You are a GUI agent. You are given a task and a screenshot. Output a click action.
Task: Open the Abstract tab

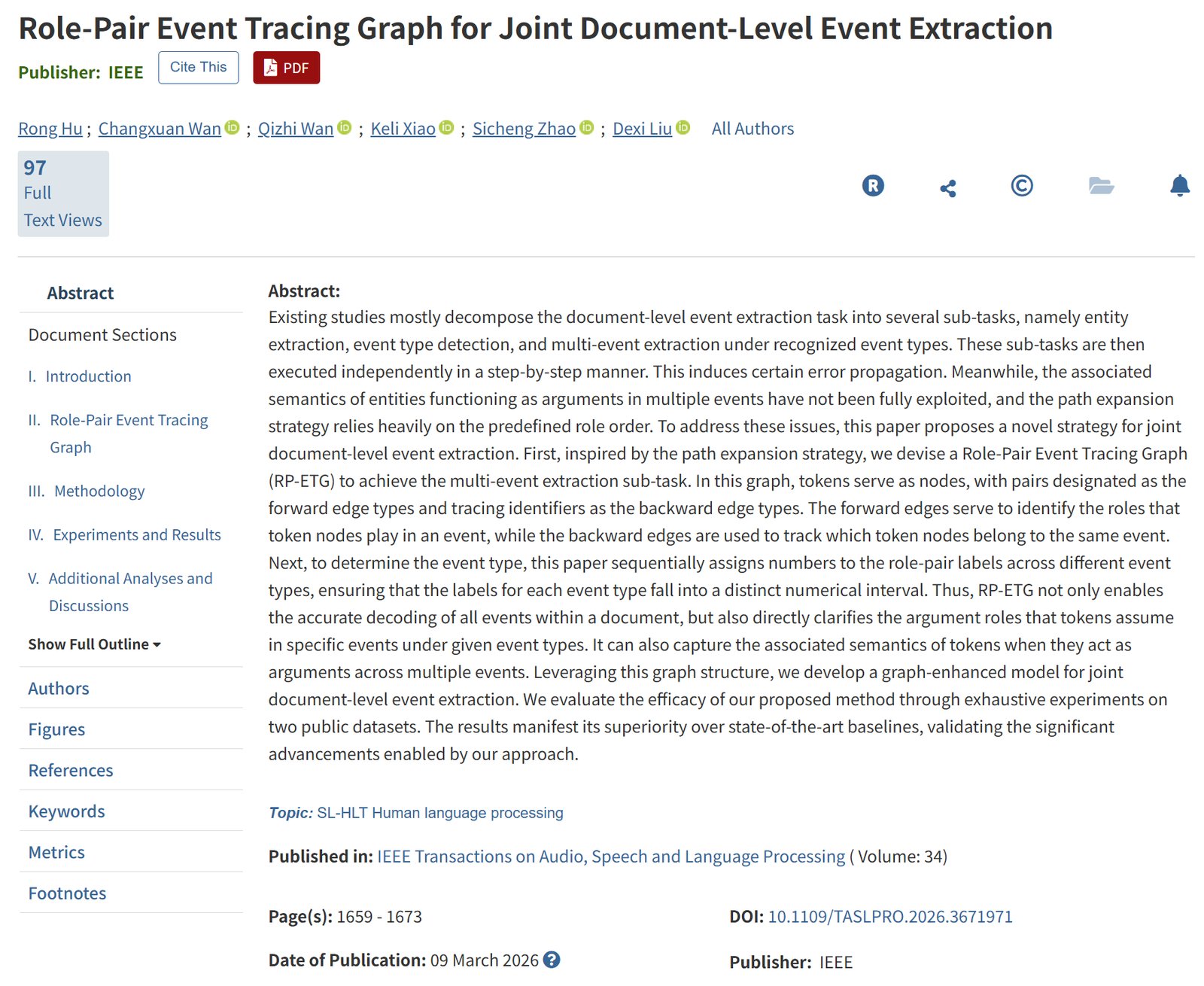click(81, 293)
